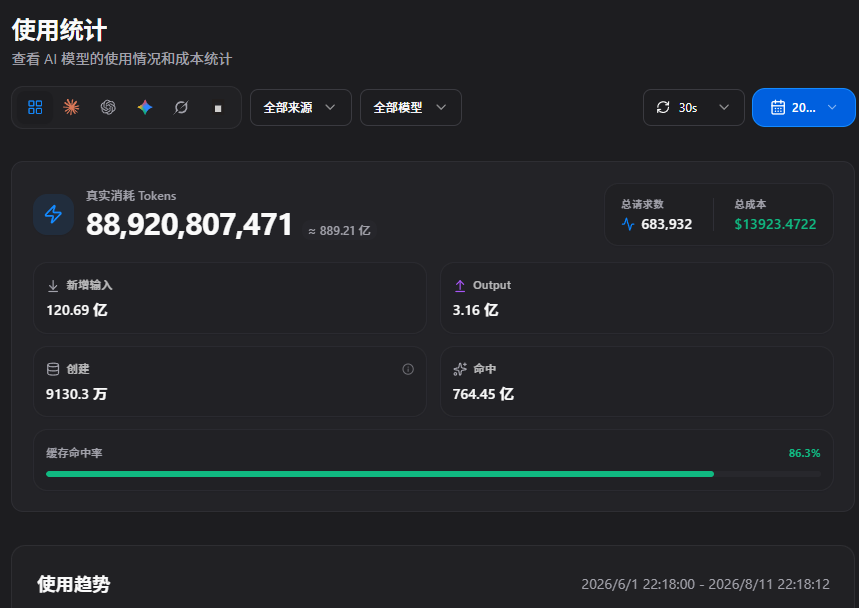Viewport: 859px width, 608px height.
Task: Filter by Grok provider icon
Action: pos(181,107)
